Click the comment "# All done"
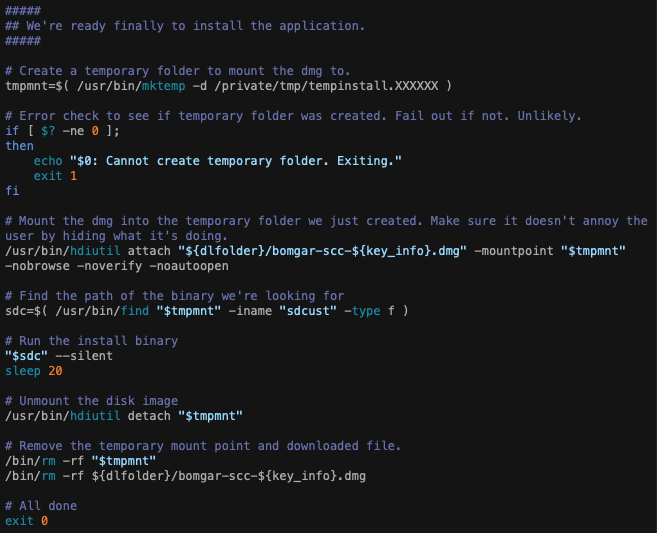Image resolution: width=657 pixels, height=533 pixels. pyautogui.click(x=41, y=506)
